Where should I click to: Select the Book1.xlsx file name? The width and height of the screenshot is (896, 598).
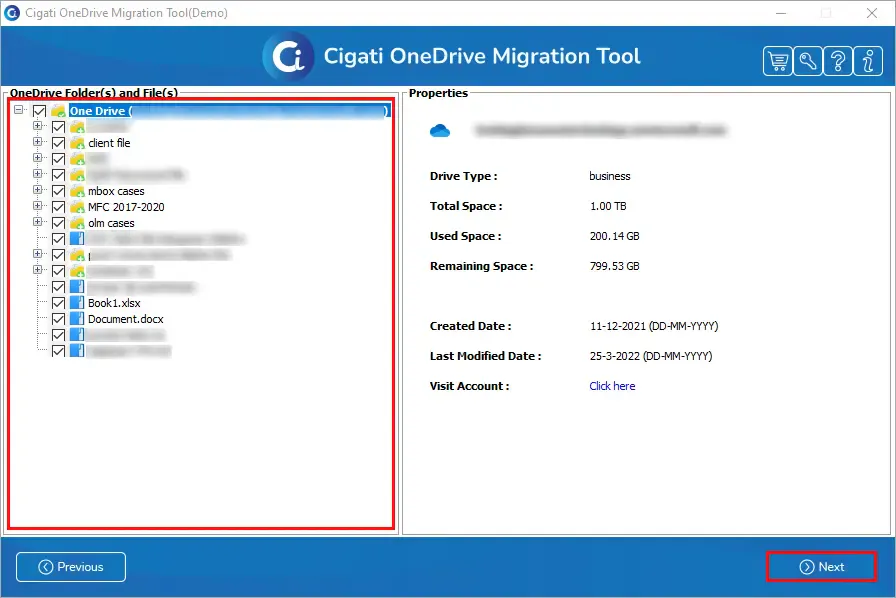click(114, 303)
